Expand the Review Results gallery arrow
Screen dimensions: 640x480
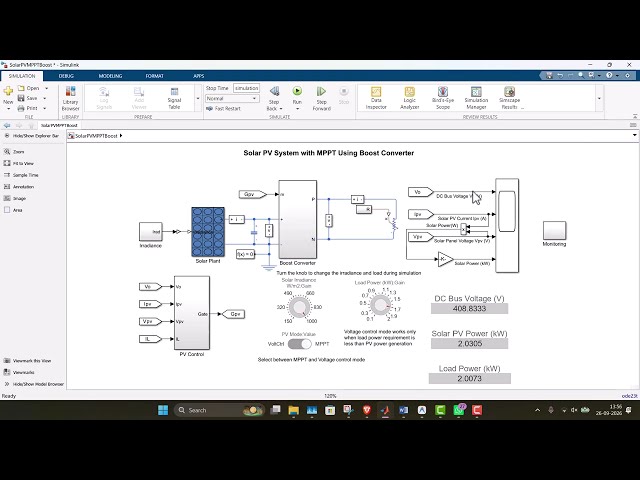point(599,98)
